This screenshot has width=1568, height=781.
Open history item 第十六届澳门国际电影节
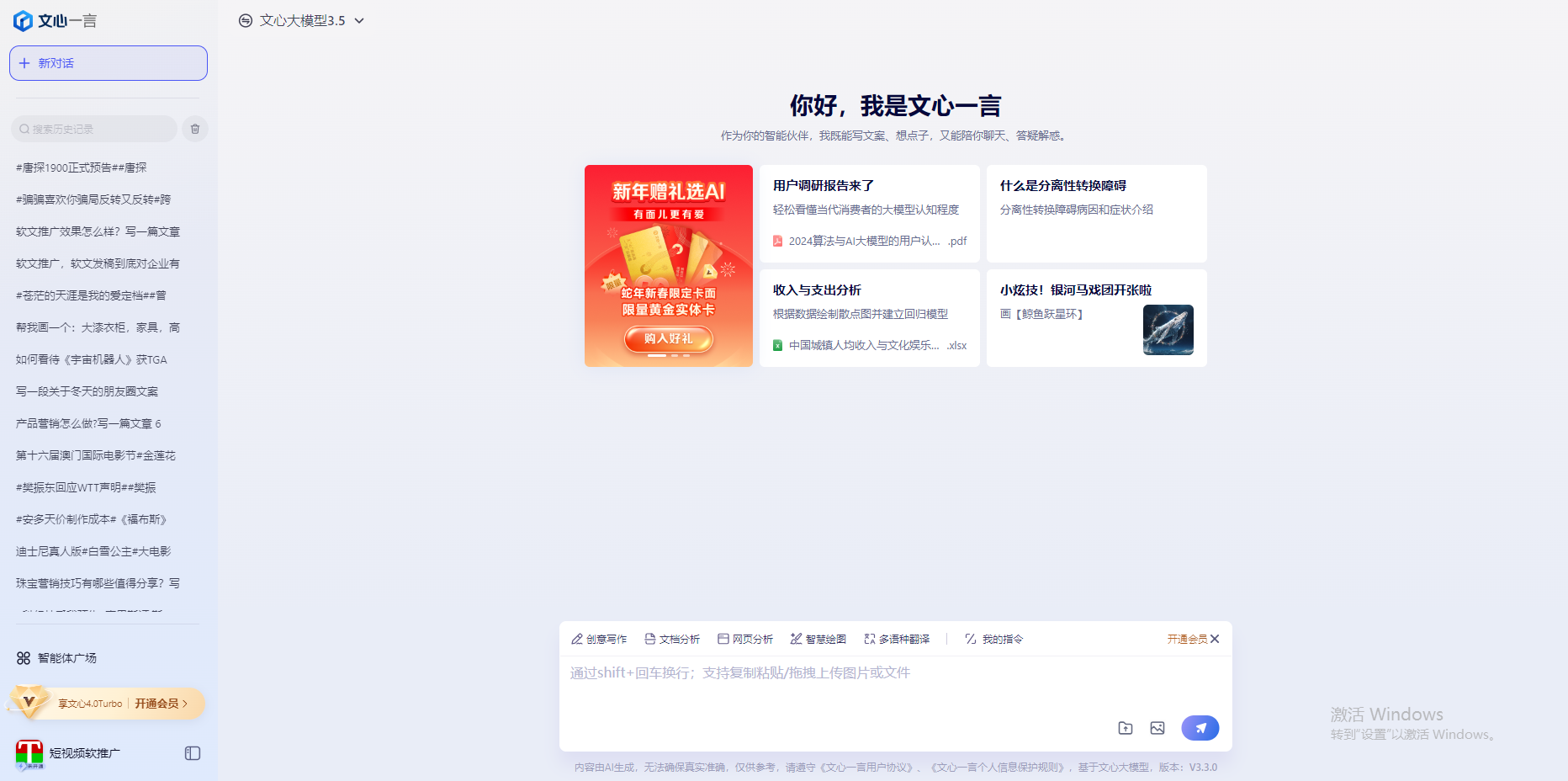(x=96, y=455)
